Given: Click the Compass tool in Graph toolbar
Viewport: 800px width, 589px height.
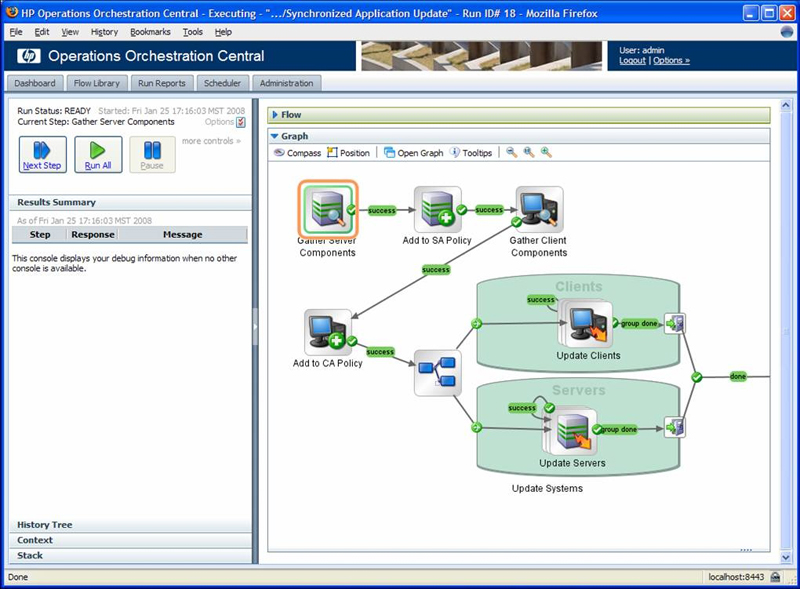Looking at the screenshot, I should (297, 153).
